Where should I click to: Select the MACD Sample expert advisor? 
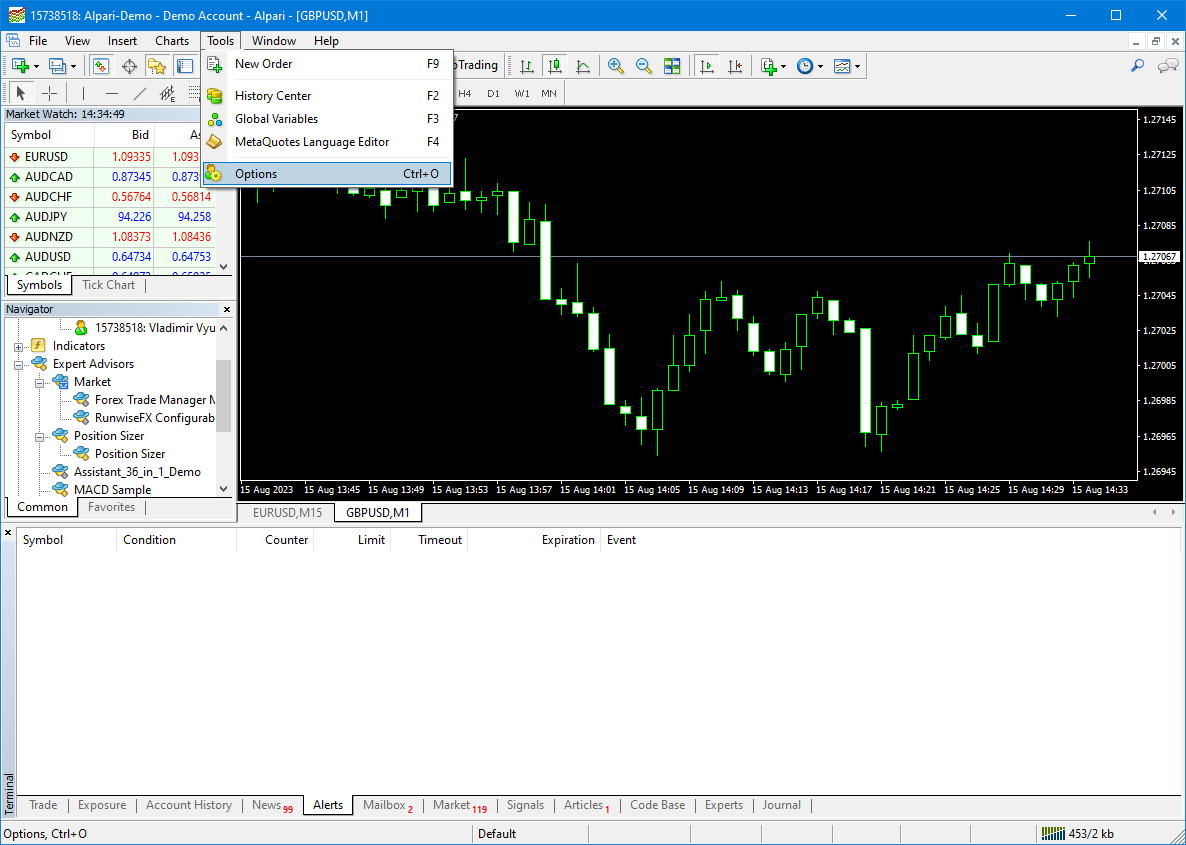point(112,489)
